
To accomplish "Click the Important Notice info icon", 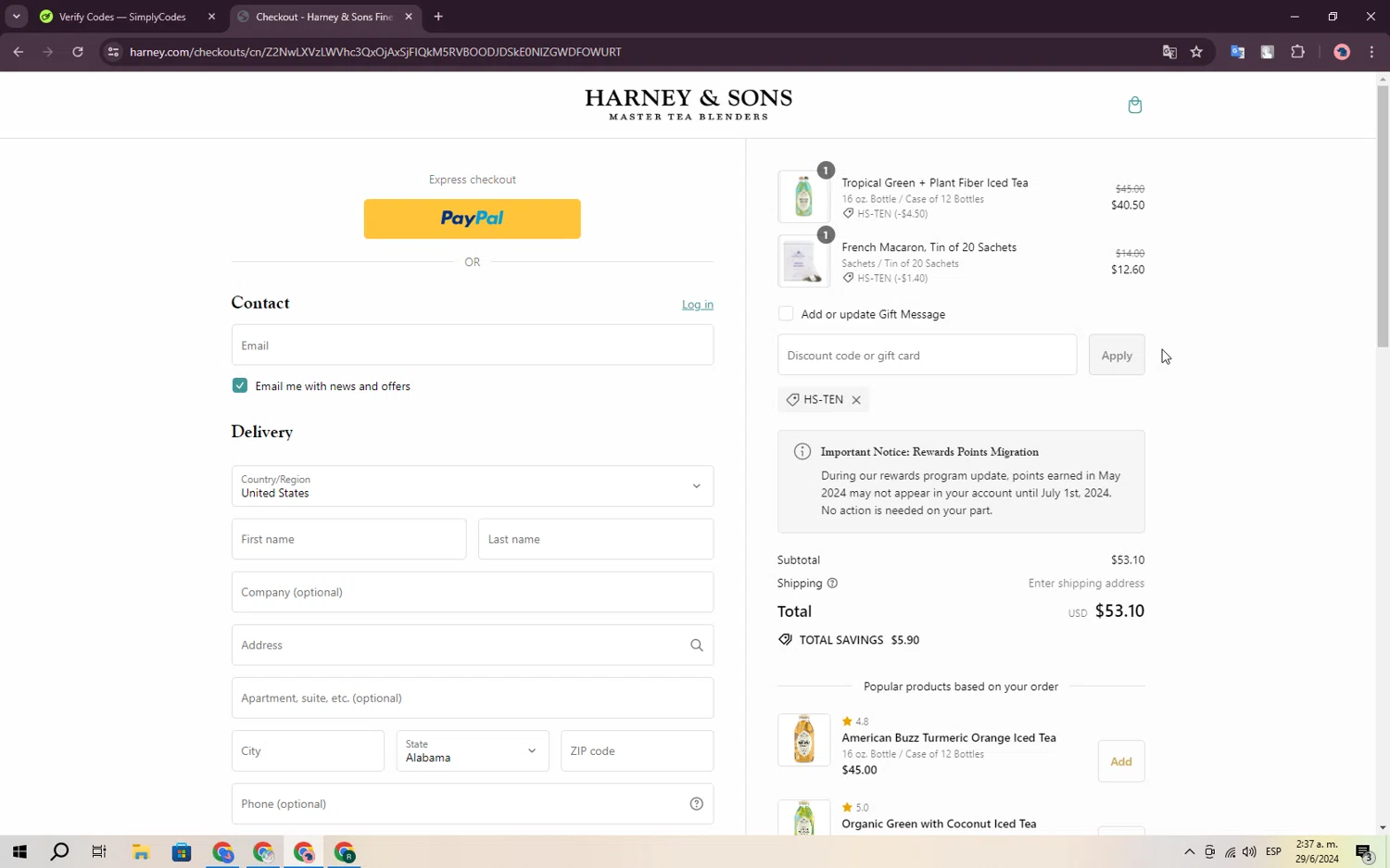I will [x=802, y=452].
